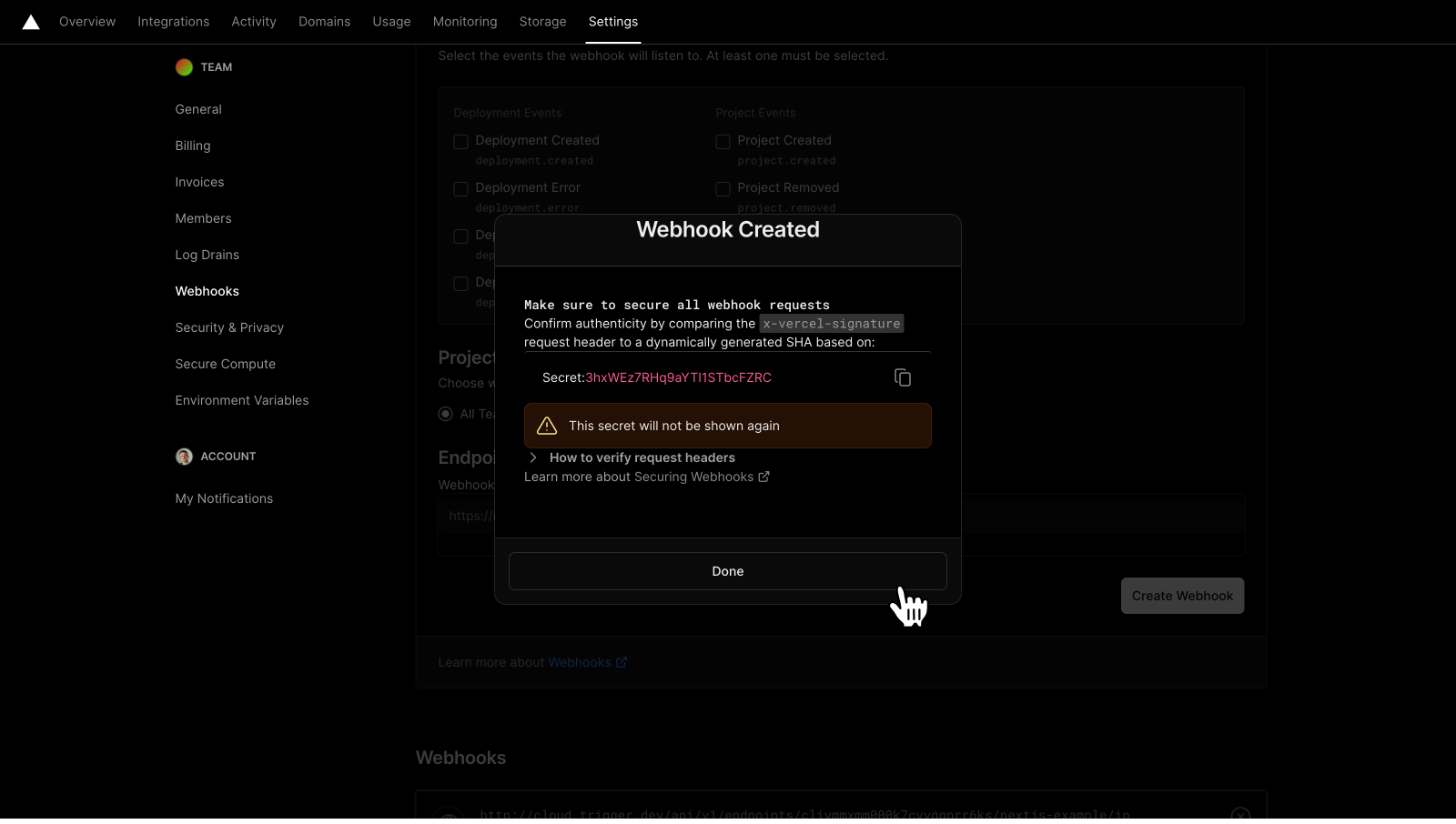Image resolution: width=1456 pixels, height=824 pixels.
Task: Enable the Project Created checkbox
Action: (723, 142)
